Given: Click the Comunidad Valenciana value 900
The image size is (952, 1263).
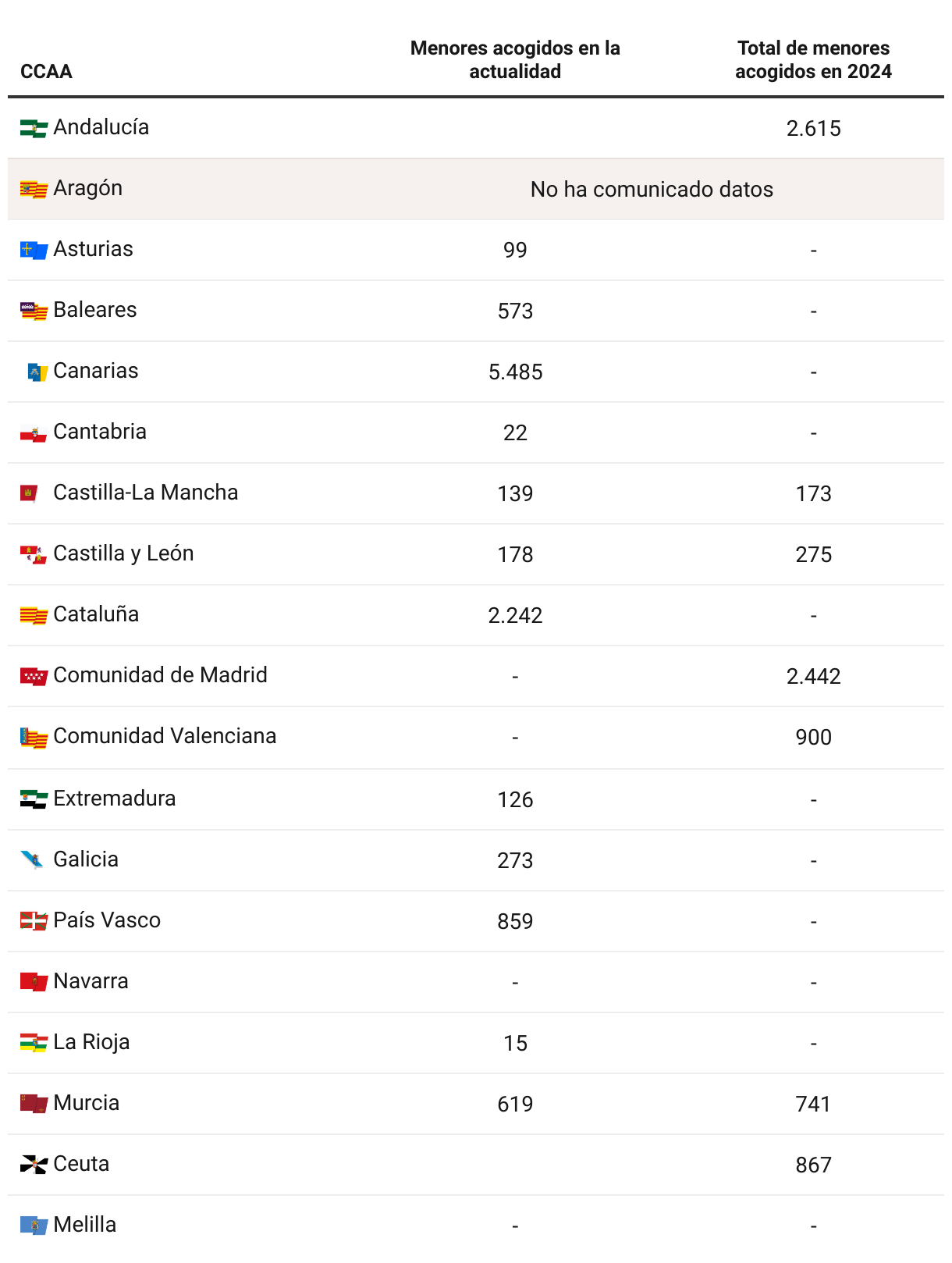Looking at the screenshot, I should [813, 738].
